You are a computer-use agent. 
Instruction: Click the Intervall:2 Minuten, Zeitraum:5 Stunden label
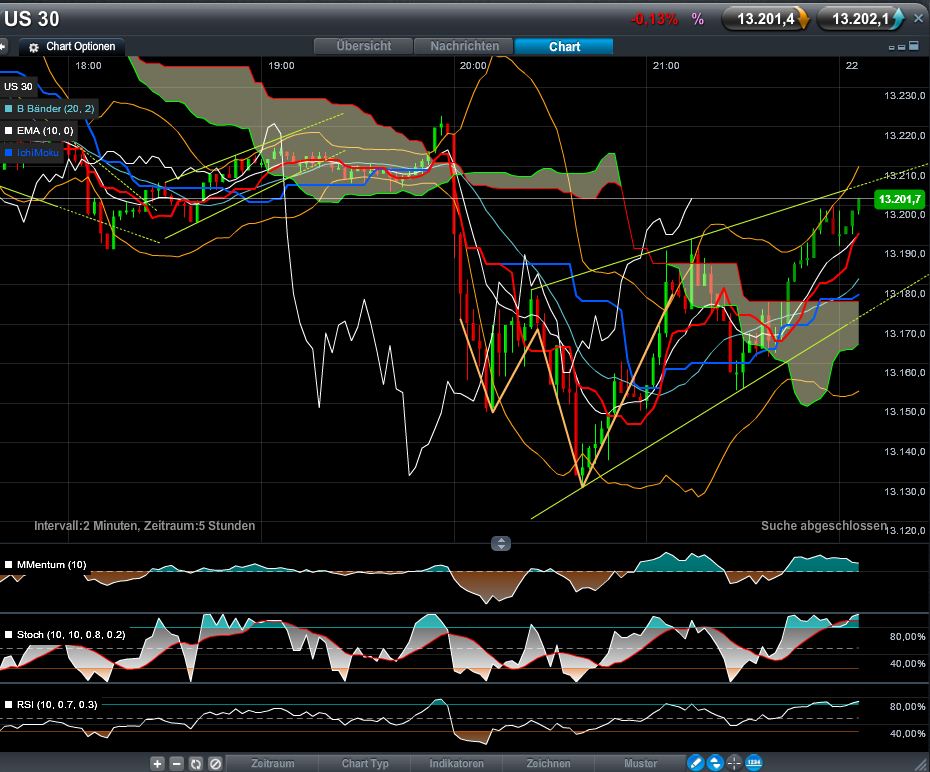[144, 525]
